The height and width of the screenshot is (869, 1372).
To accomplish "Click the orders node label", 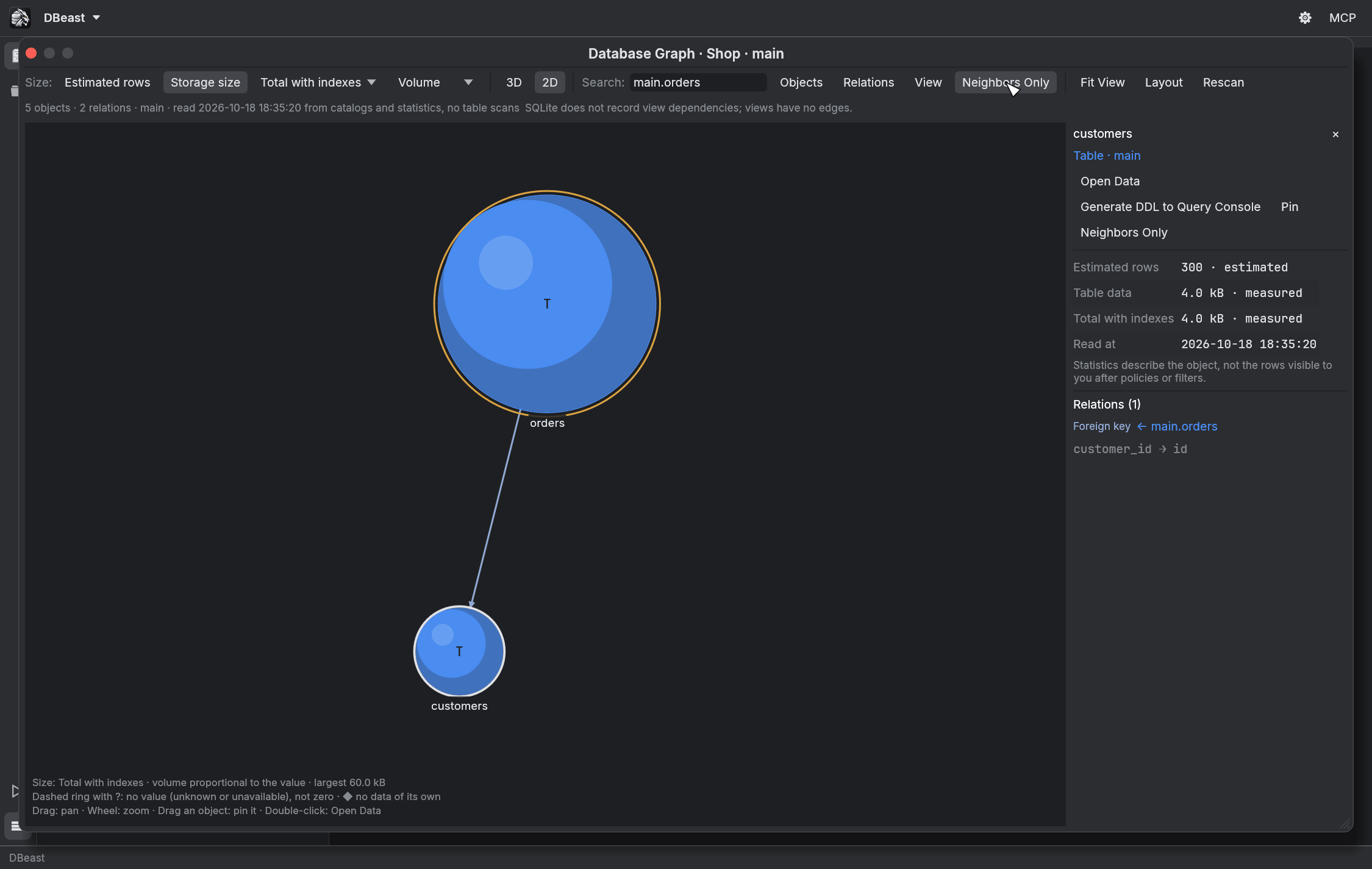I will (547, 423).
